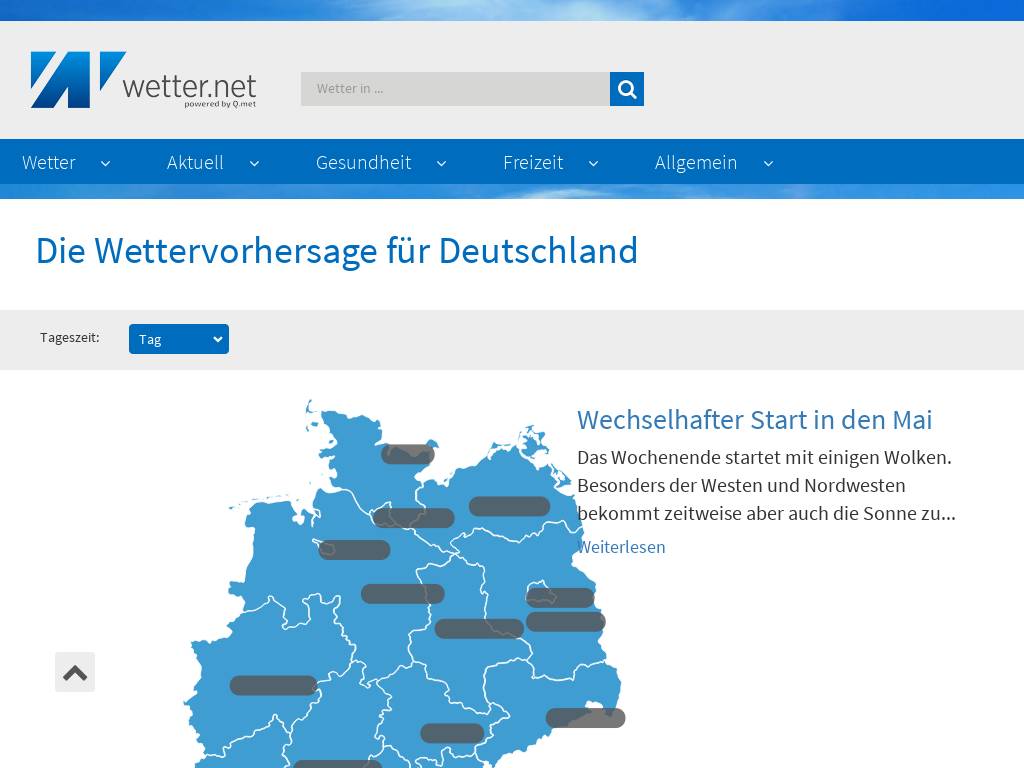Image resolution: width=1024 pixels, height=768 pixels.
Task: Click the wetter.net logo
Action: pyautogui.click(x=143, y=80)
